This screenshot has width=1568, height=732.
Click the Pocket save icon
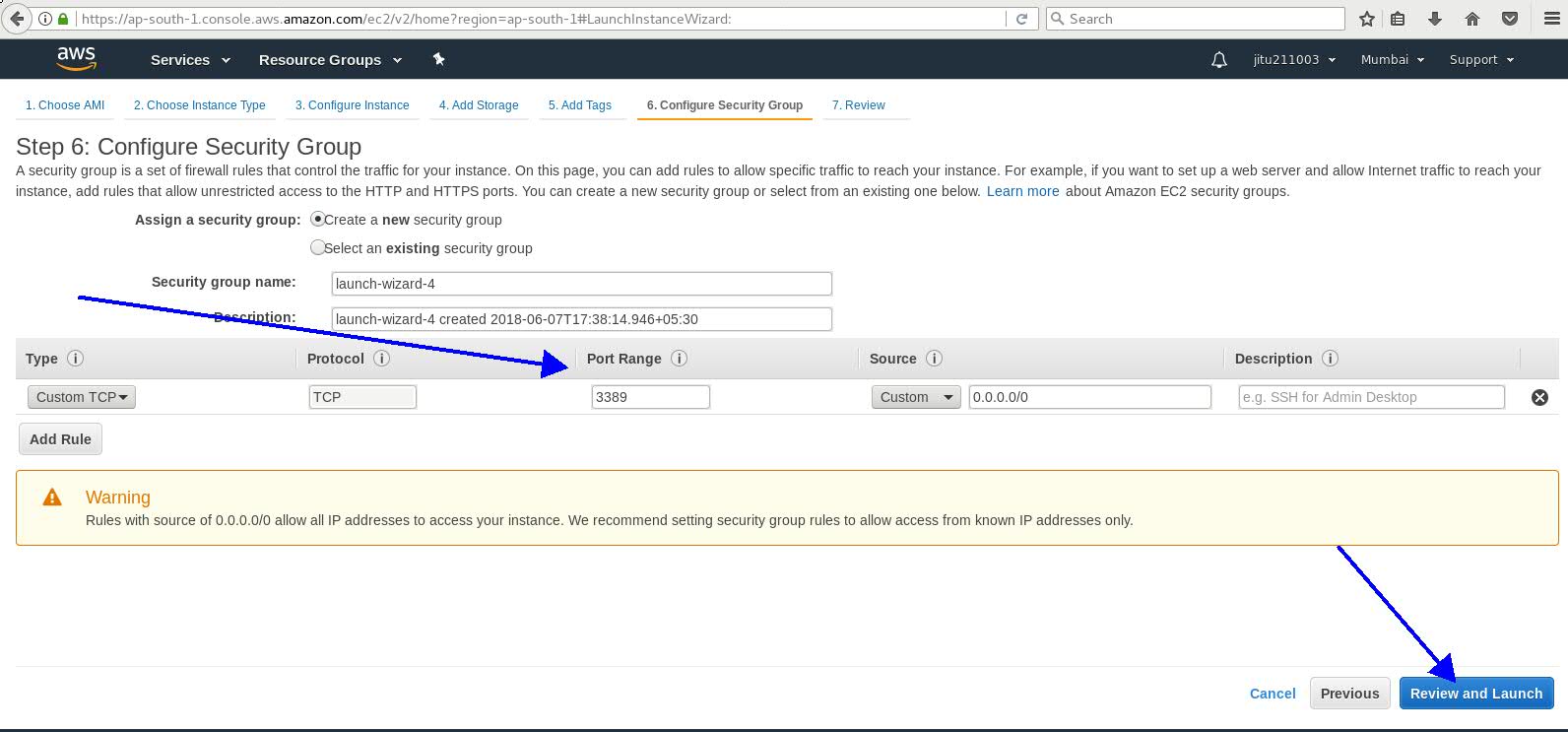1509,19
